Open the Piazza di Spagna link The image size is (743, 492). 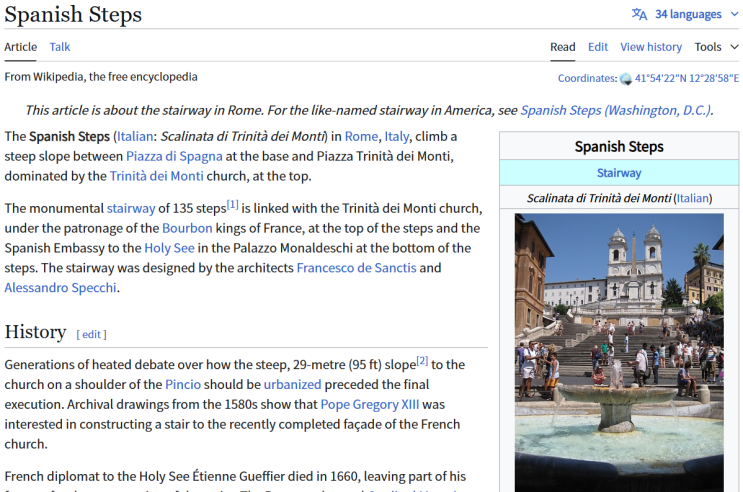tap(174, 156)
